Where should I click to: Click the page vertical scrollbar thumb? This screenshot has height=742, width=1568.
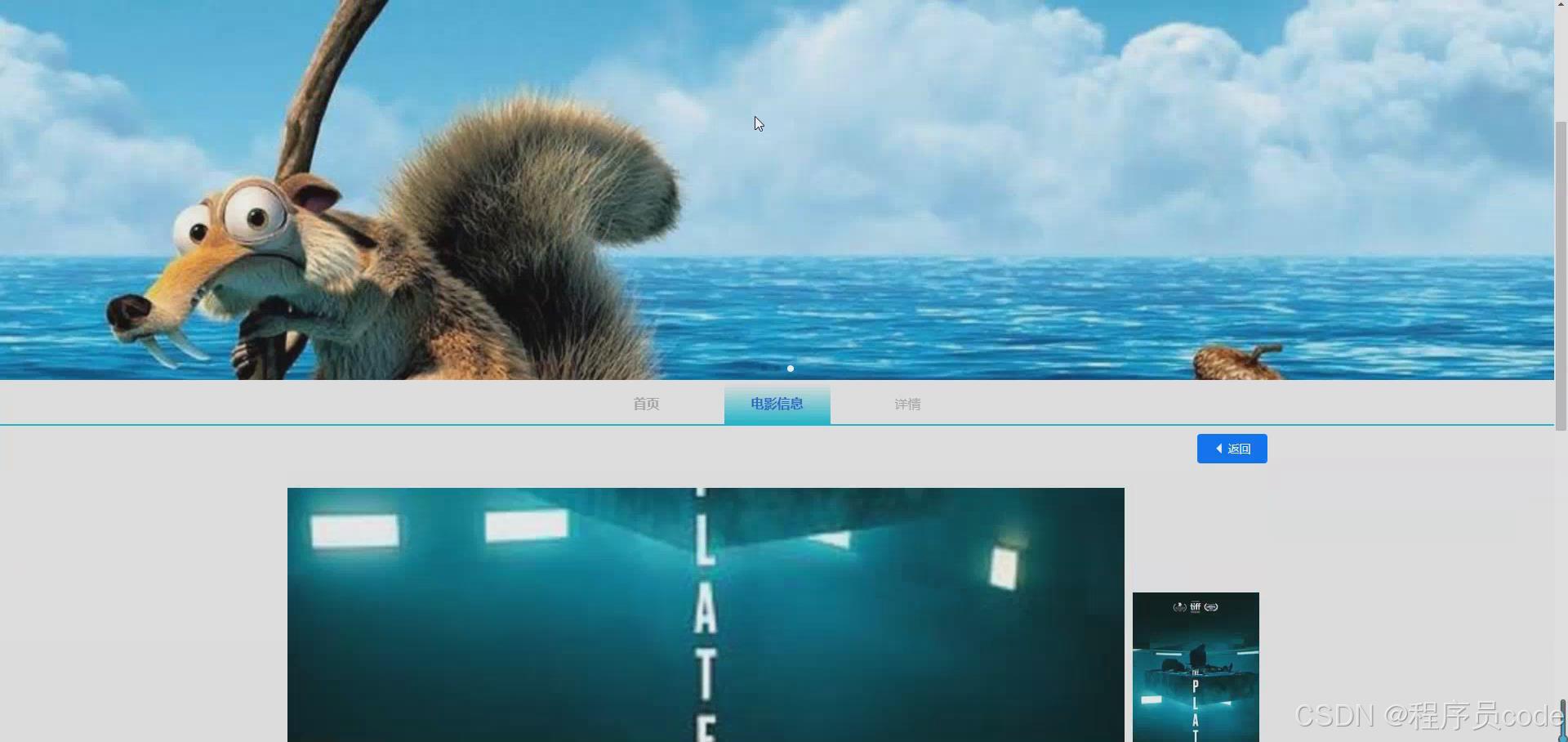coord(1561,276)
